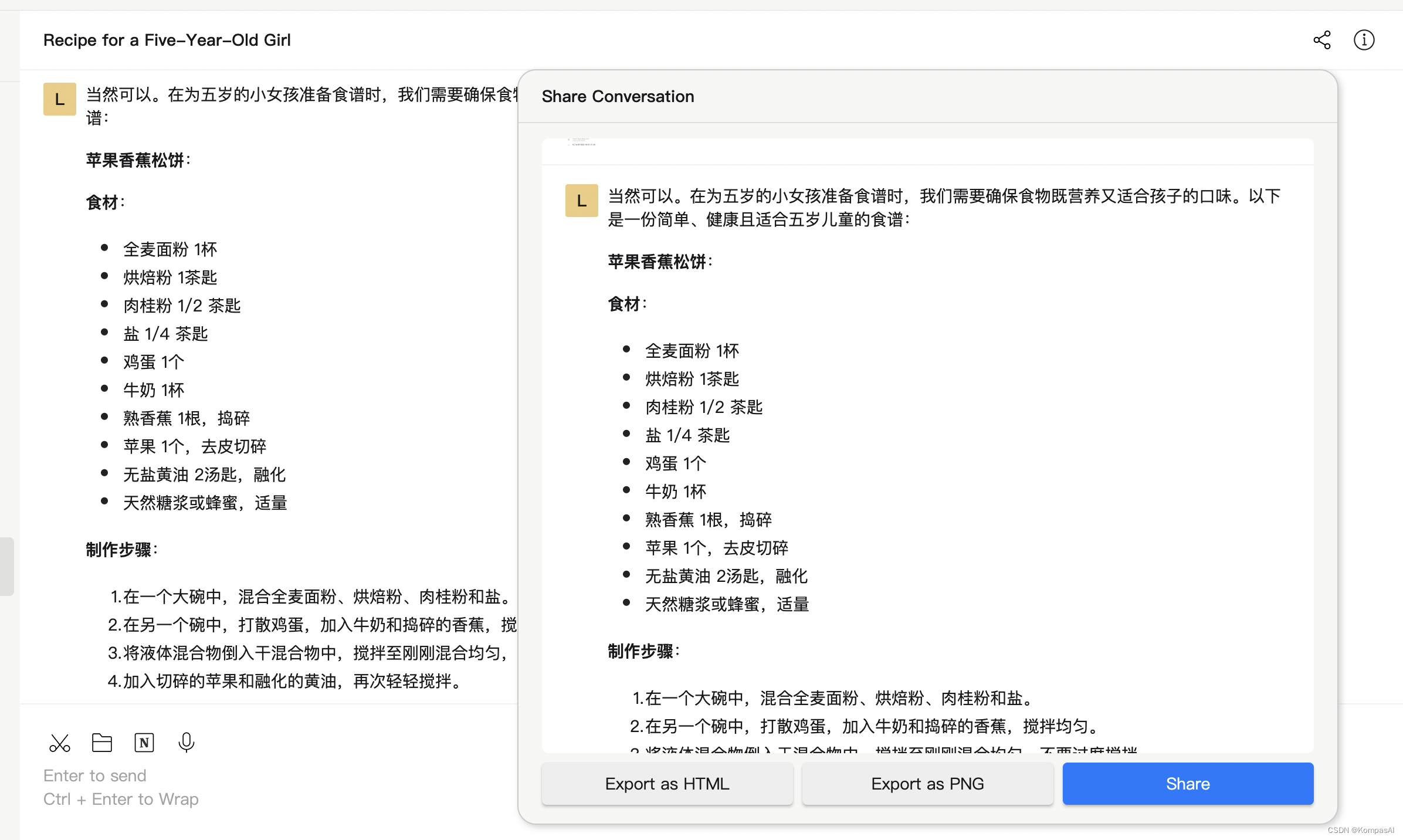This screenshot has height=840, width=1403.
Task: Click the title Recipe for a Five-Year-Old Girl
Action: [x=167, y=40]
